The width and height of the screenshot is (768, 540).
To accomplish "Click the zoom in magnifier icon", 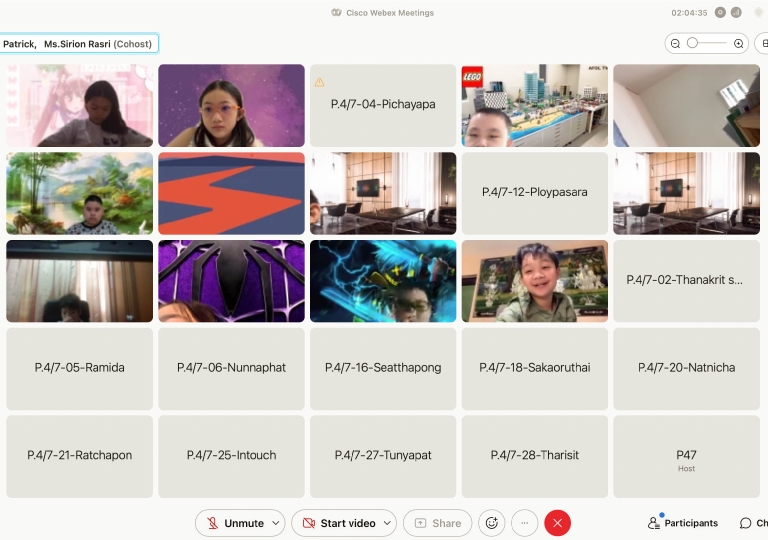I will 739,44.
